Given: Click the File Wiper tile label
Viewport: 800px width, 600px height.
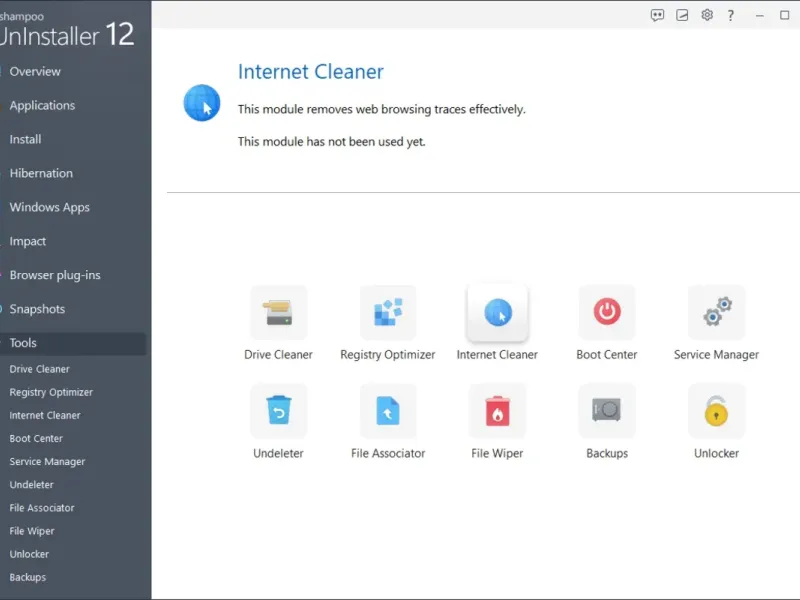Looking at the screenshot, I should [497, 454].
